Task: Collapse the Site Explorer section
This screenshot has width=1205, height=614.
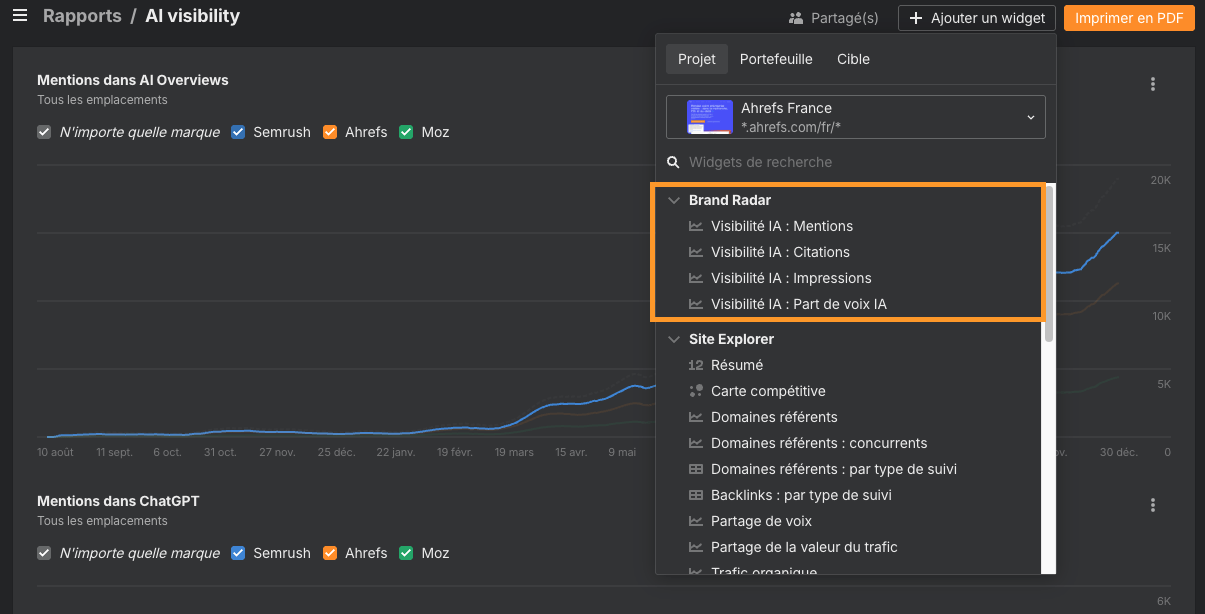Action: (x=674, y=339)
